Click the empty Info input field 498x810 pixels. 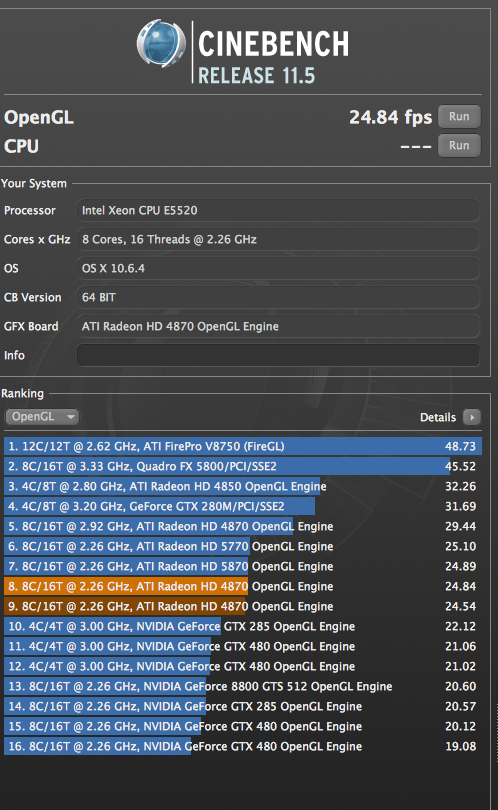click(x=278, y=355)
